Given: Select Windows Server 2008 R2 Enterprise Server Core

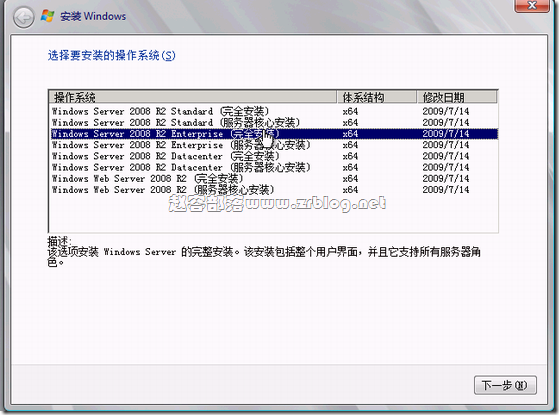Looking at the screenshot, I should tap(274, 145).
